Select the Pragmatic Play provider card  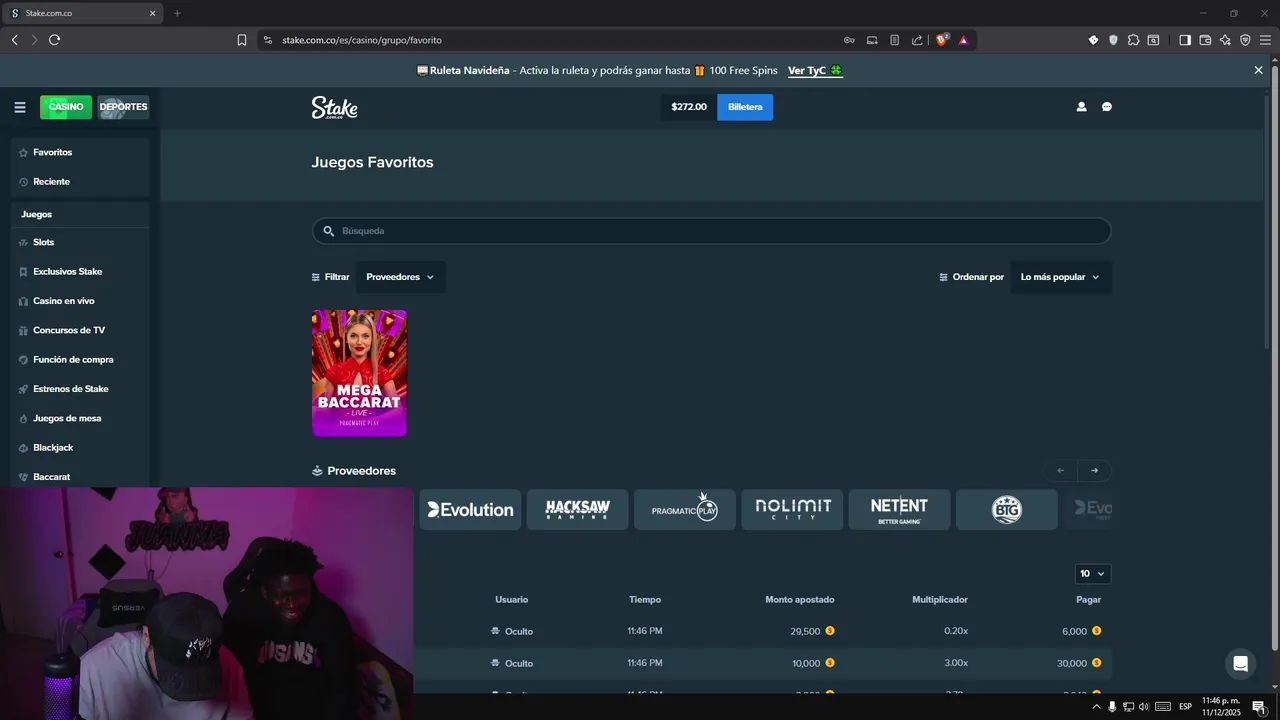685,510
